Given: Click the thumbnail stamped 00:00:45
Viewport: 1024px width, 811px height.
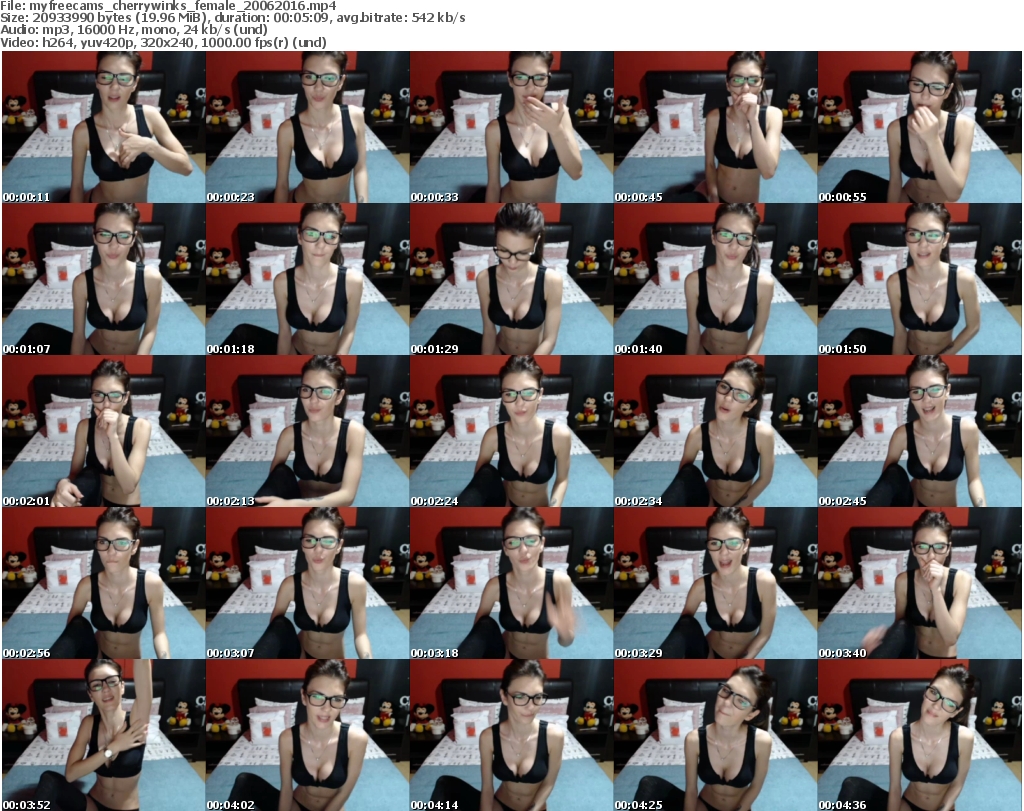Looking at the screenshot, I should 715,127.
